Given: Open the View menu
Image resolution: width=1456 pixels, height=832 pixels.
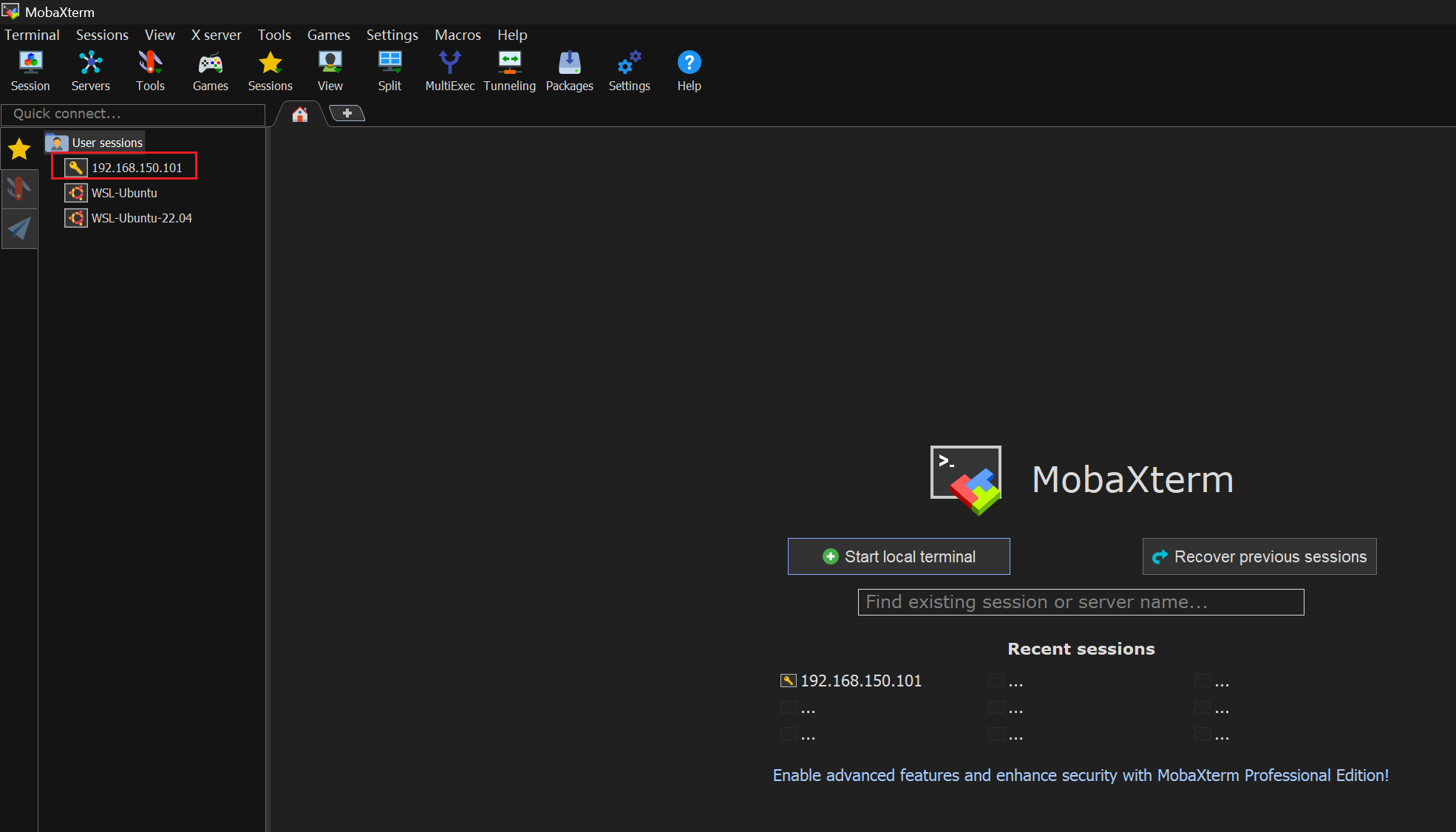Looking at the screenshot, I should [x=160, y=35].
